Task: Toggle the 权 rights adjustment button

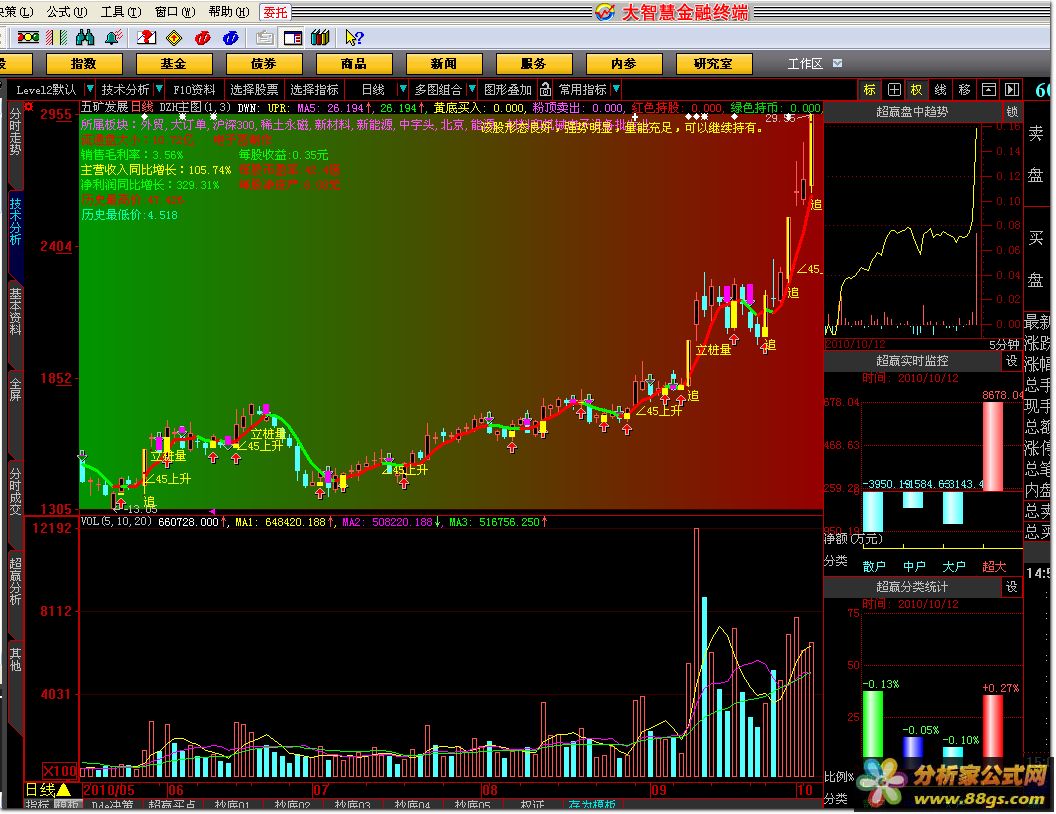Action: [x=917, y=90]
